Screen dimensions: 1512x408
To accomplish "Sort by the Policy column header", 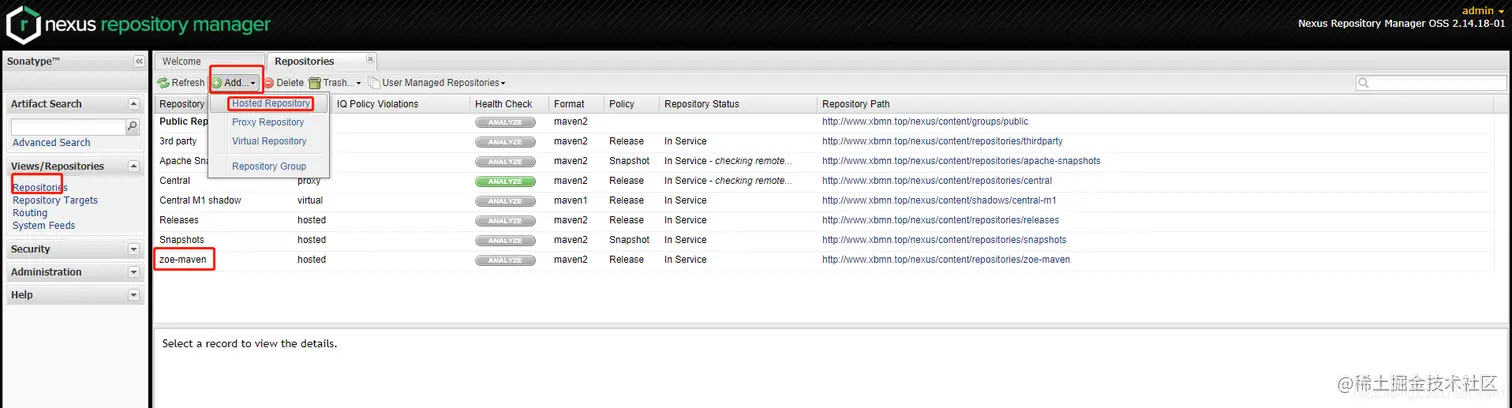I will pos(632,104).
